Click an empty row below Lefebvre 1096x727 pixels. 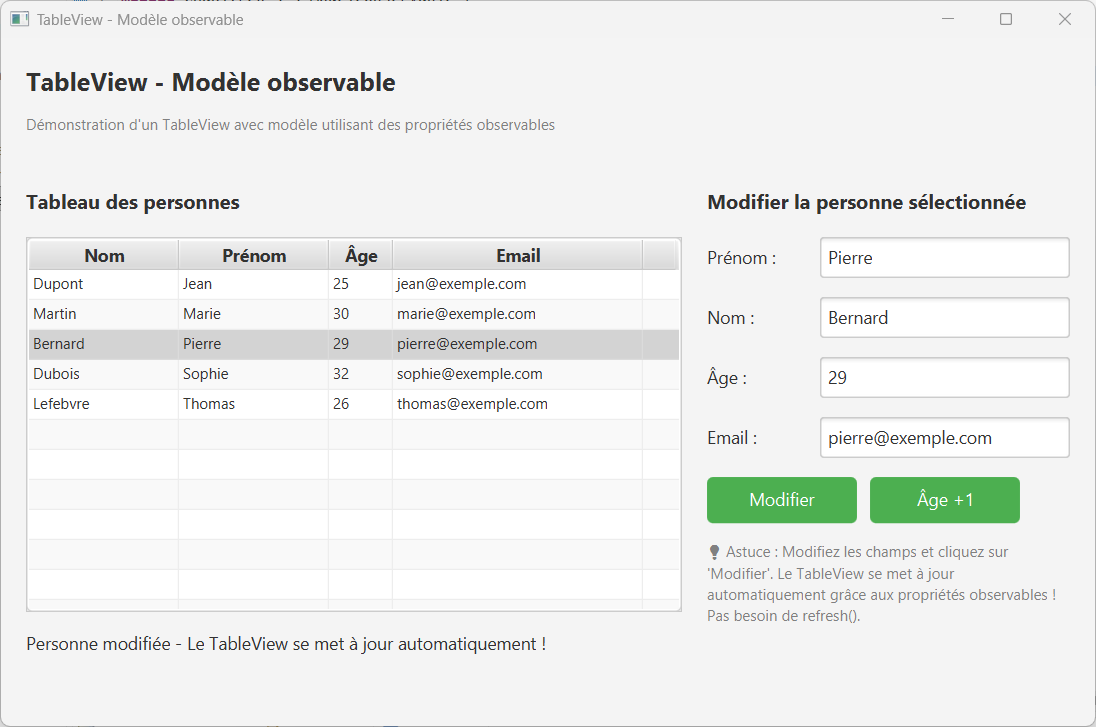click(x=200, y=434)
